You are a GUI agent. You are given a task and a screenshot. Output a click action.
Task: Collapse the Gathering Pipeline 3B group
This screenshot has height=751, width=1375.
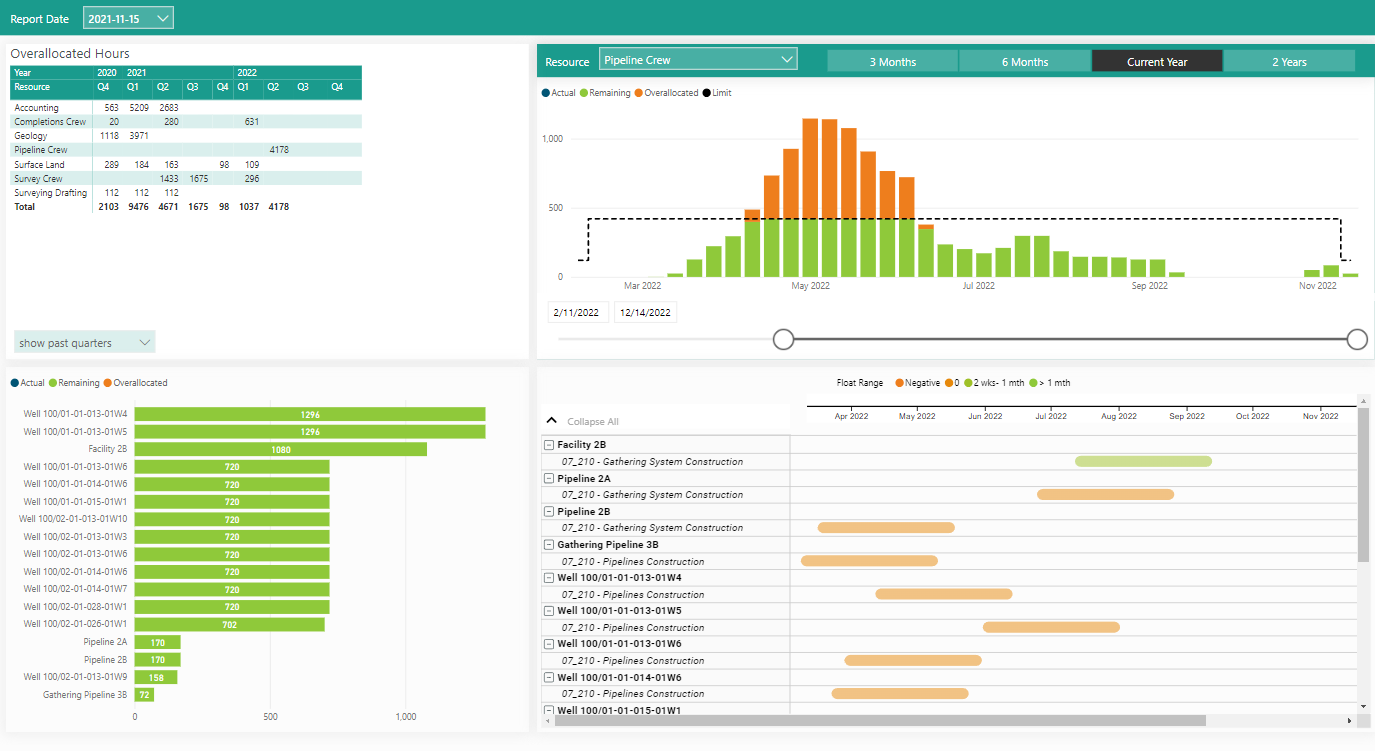click(548, 545)
